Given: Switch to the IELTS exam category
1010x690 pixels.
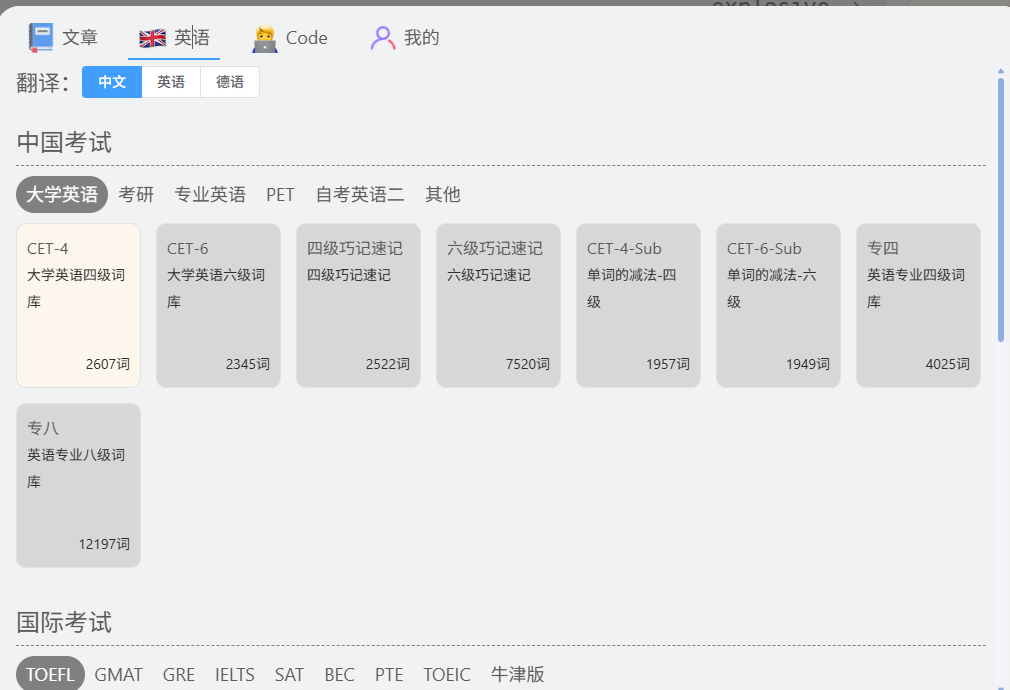Looking at the screenshot, I should tap(234, 675).
